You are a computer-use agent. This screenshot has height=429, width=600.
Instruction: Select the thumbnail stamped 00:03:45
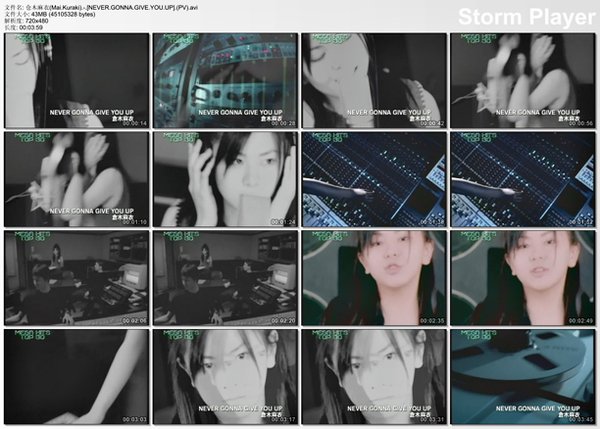click(x=523, y=377)
